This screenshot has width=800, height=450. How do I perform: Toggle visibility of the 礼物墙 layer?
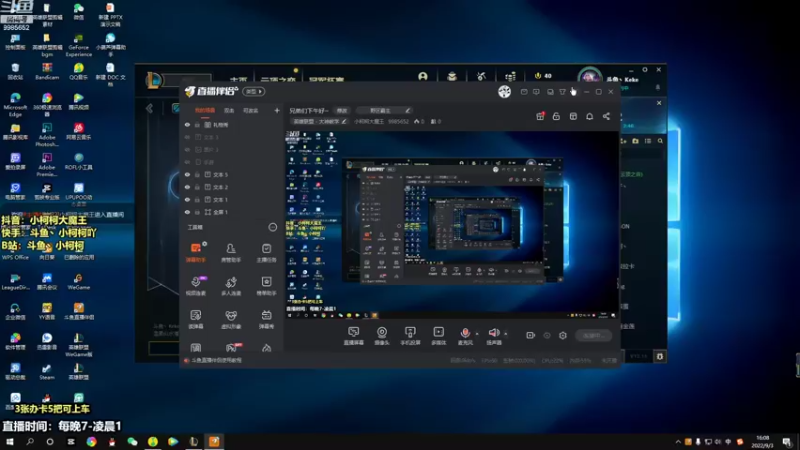(187, 124)
